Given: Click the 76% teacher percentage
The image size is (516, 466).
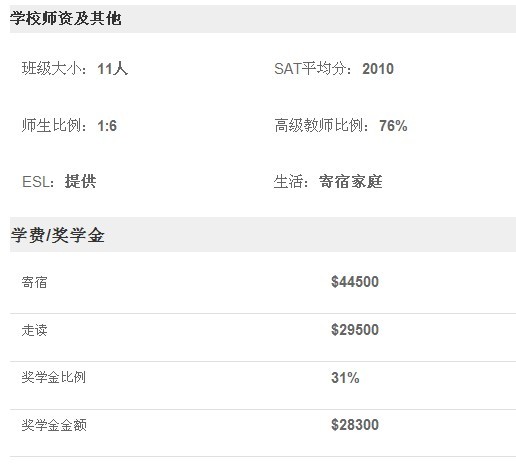Looking at the screenshot, I should (393, 126).
